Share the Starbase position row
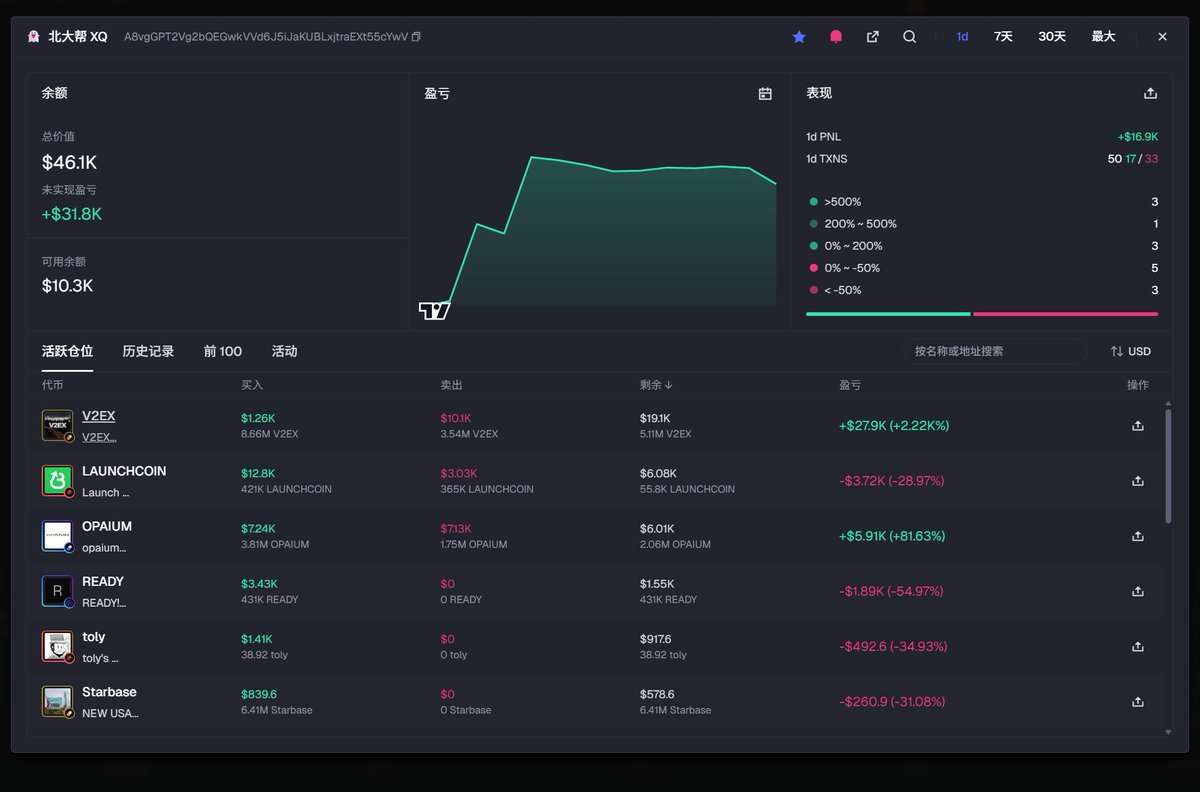This screenshot has height=792, width=1200. 1137,701
